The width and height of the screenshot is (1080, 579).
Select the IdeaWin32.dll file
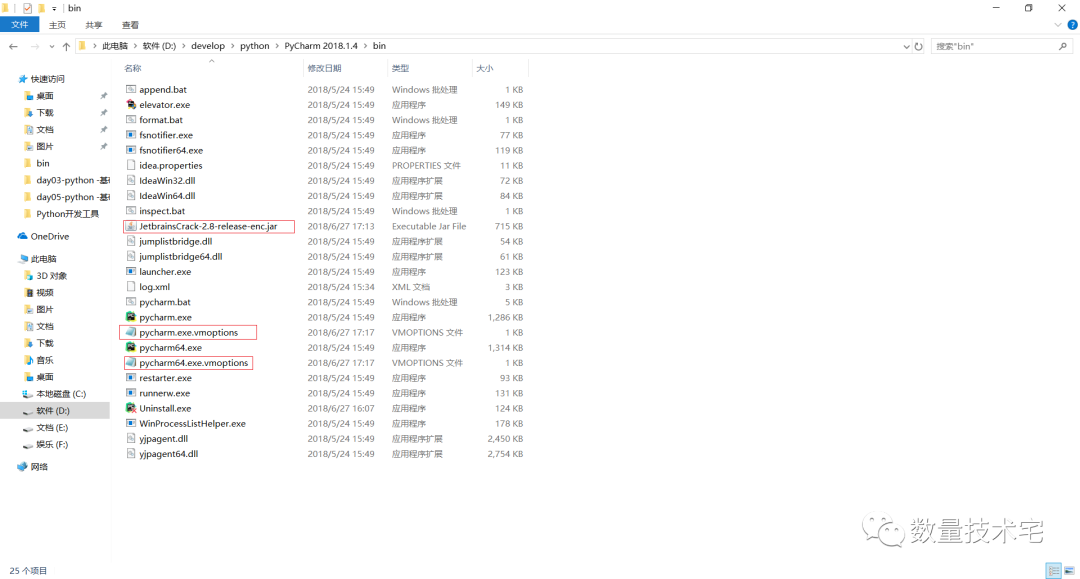click(167, 180)
